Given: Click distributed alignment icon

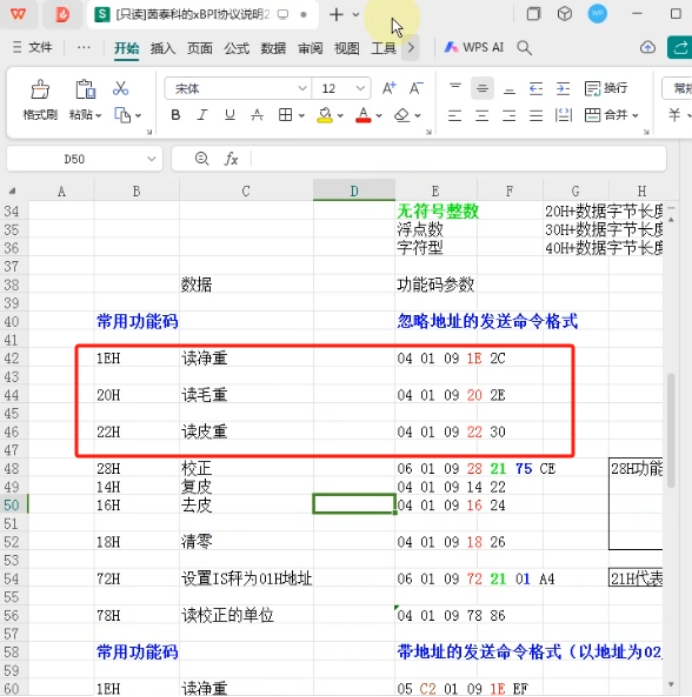Looking at the screenshot, I should coord(563,116).
